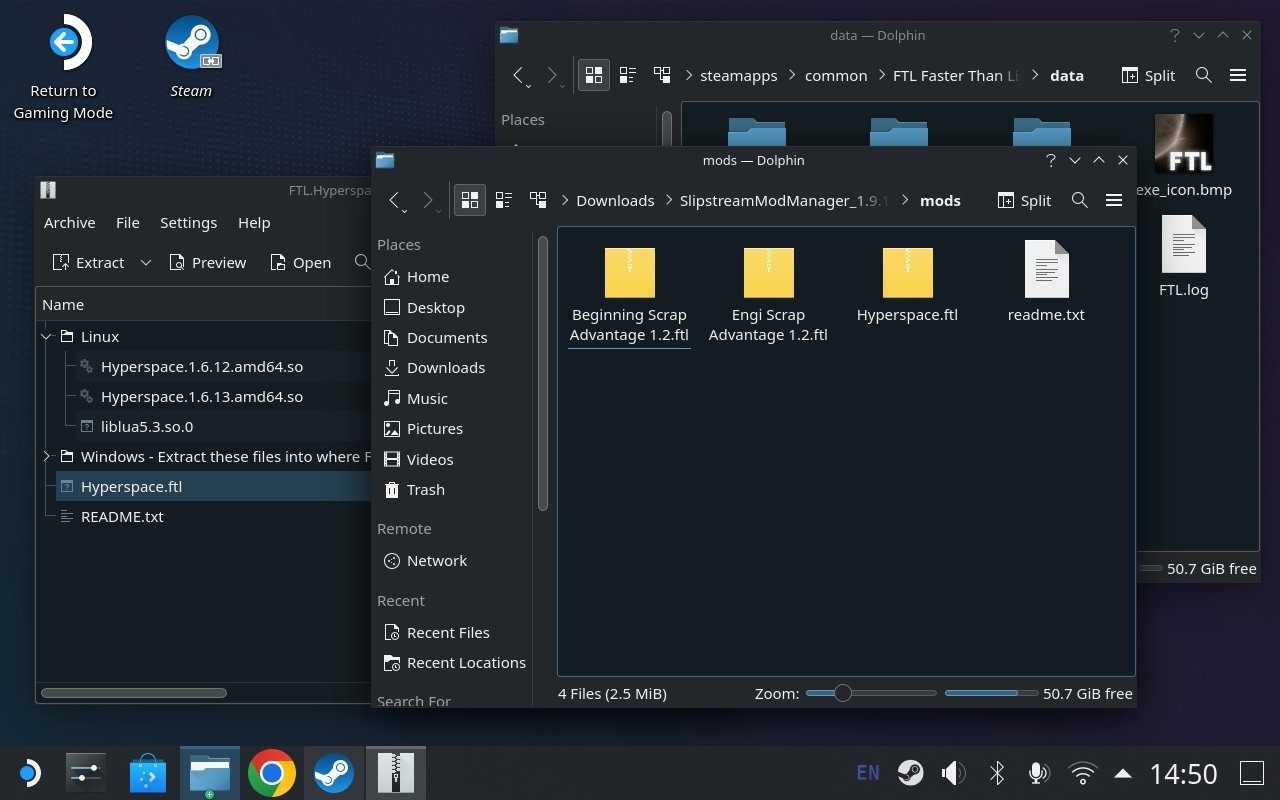Screen dimensions: 1280x800
Task: Go to Home in Places panel
Action: tap(417, 276)
